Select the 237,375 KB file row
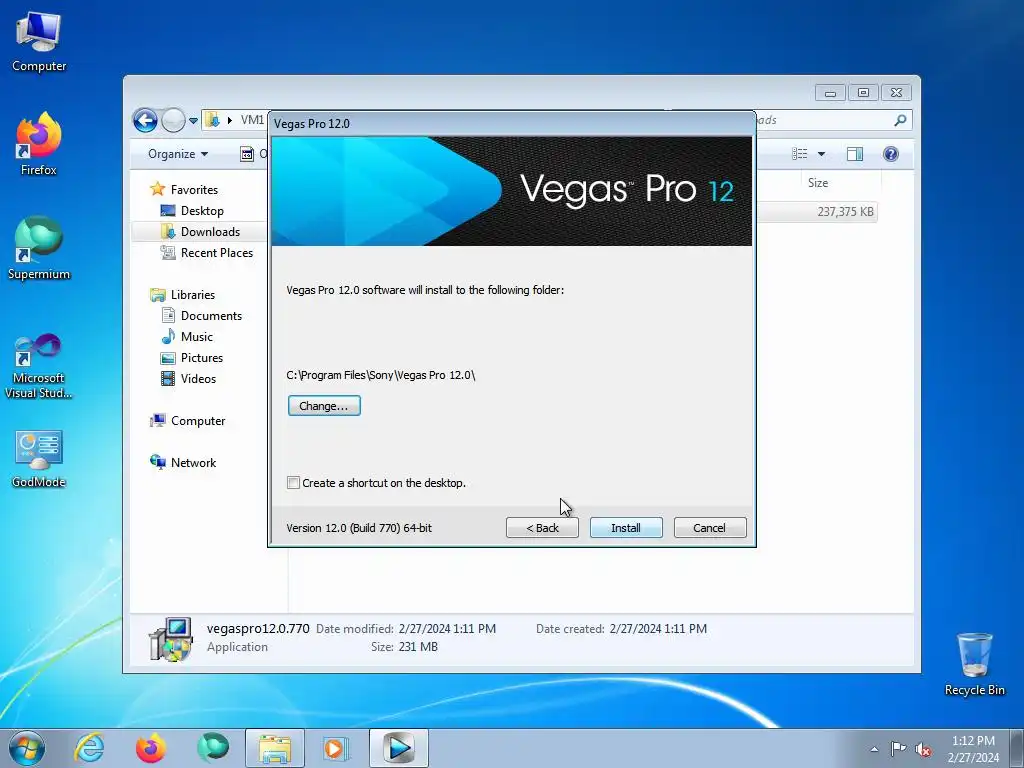The image size is (1024, 768). pos(816,212)
